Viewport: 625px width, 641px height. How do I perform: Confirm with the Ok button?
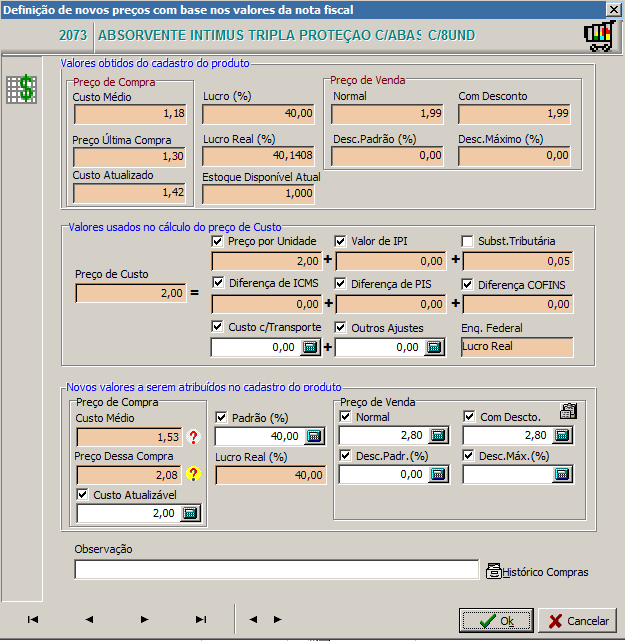496,621
